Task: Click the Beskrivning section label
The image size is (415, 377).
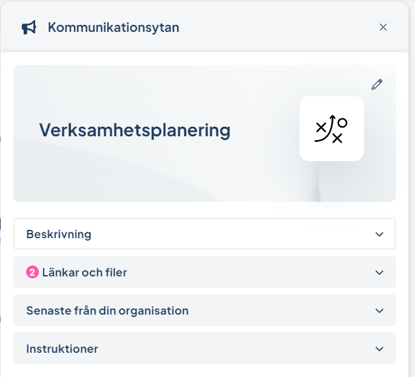Action: [x=59, y=234]
